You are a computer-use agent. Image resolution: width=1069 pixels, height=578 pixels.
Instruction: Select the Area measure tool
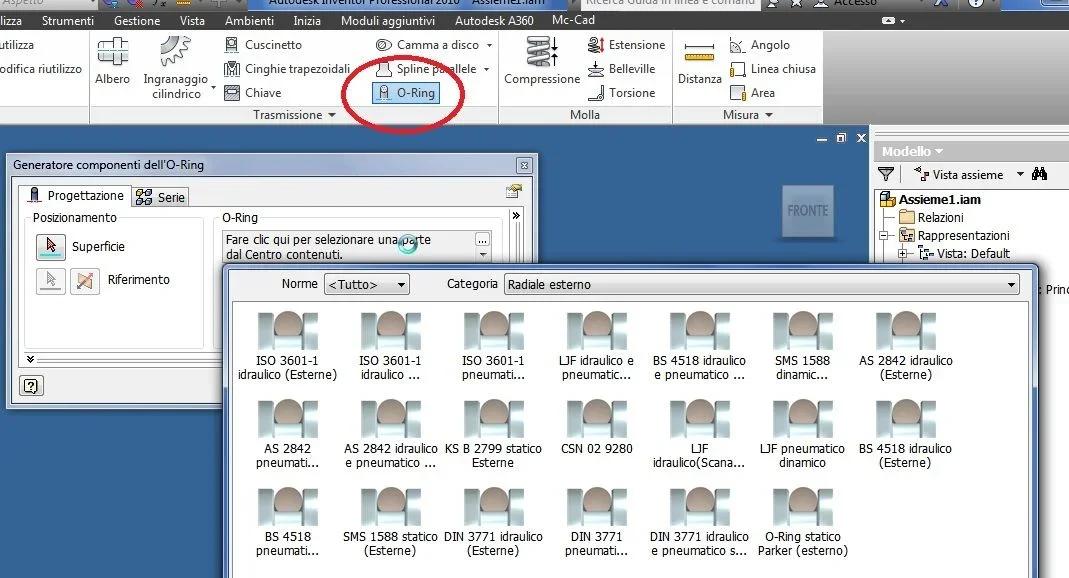click(752, 93)
